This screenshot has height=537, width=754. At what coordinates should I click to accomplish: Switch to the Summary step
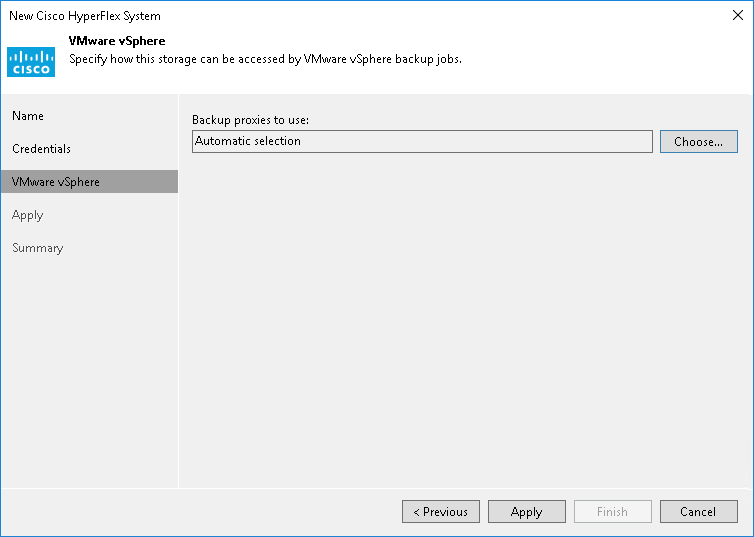click(38, 248)
